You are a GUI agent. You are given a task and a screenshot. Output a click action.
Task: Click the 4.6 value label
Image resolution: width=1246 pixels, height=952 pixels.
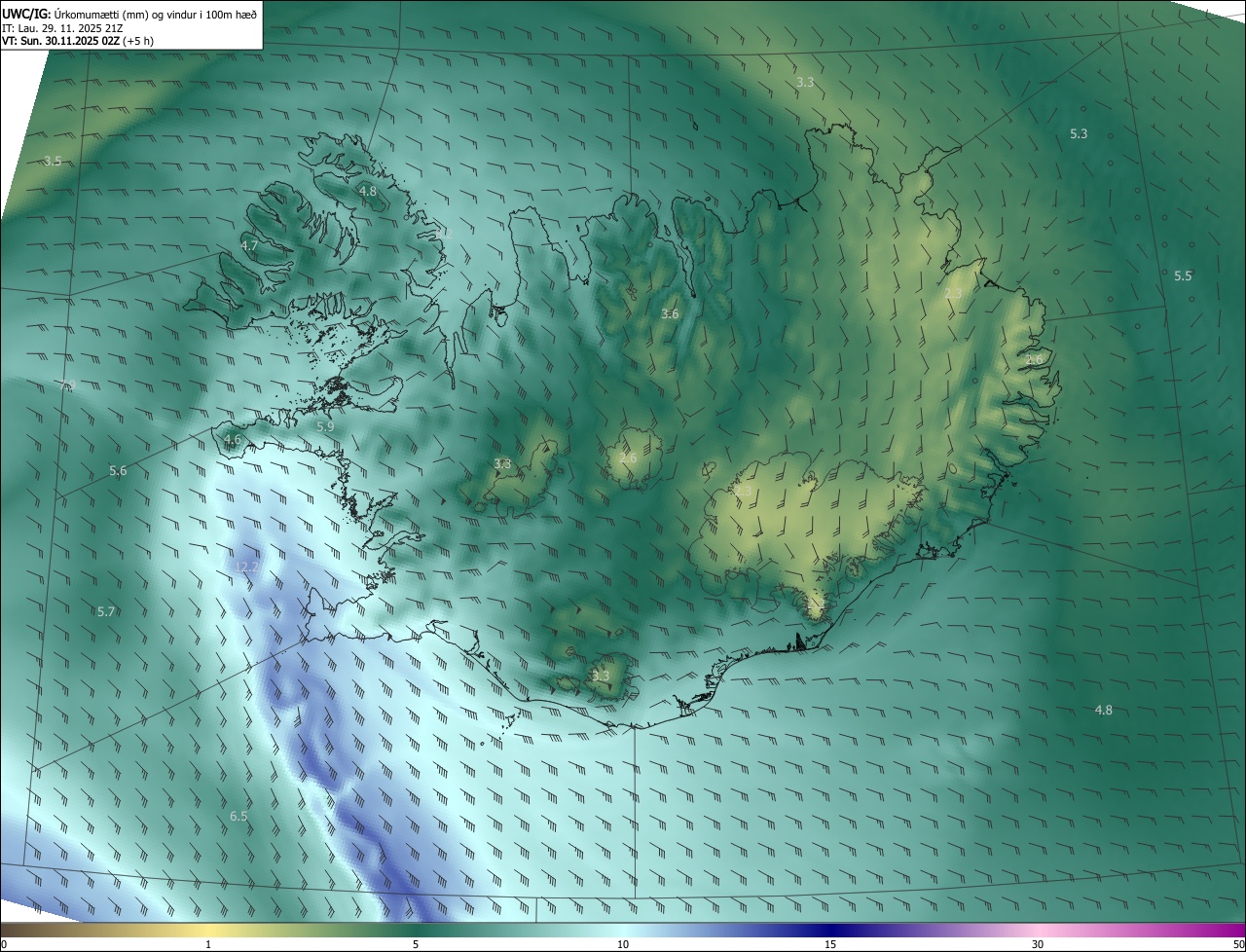pyautogui.click(x=233, y=440)
